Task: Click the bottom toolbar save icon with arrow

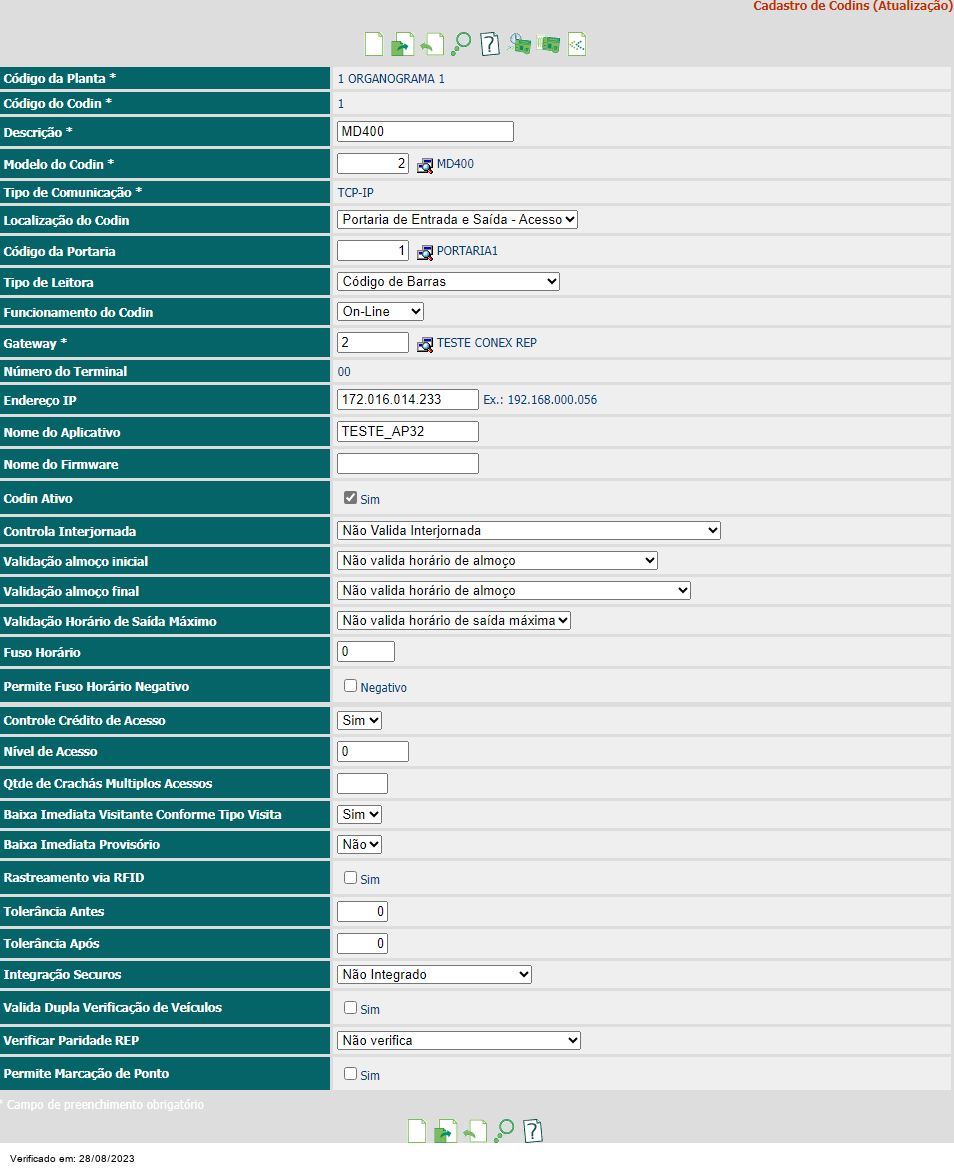Action: pyautogui.click(x=446, y=1131)
